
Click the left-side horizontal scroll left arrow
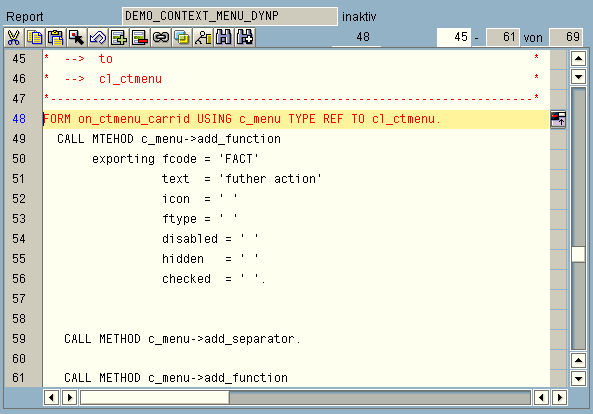[x=51, y=398]
